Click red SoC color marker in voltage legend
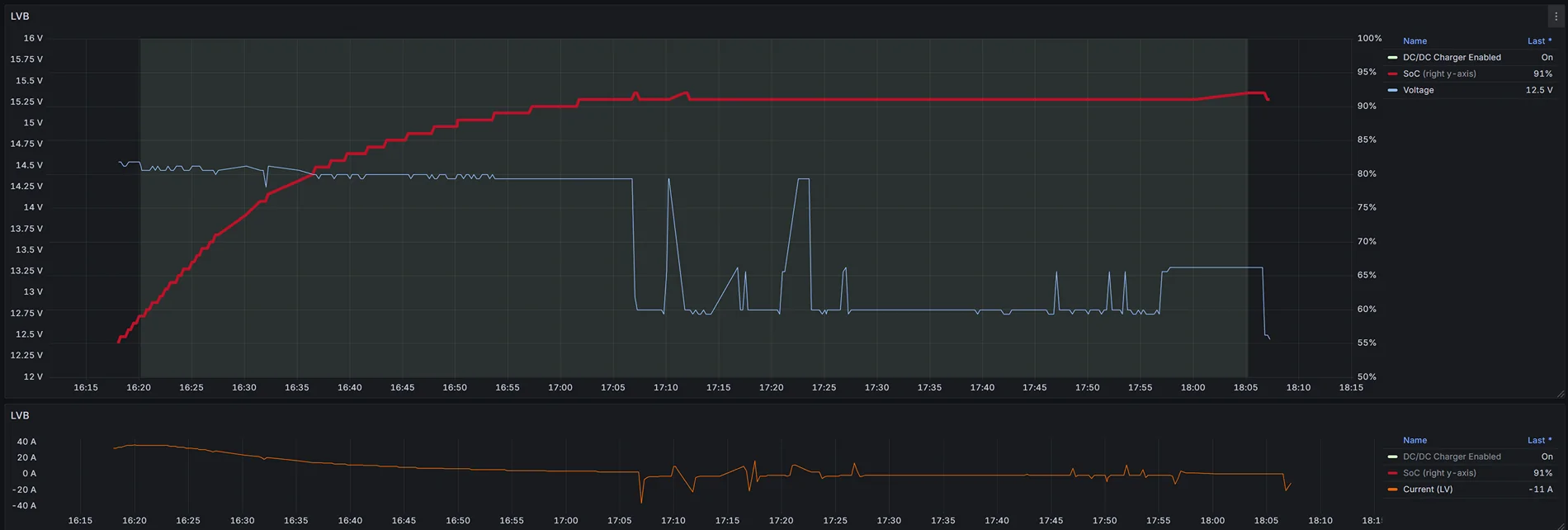This screenshot has width=1568, height=530. pyautogui.click(x=1393, y=73)
